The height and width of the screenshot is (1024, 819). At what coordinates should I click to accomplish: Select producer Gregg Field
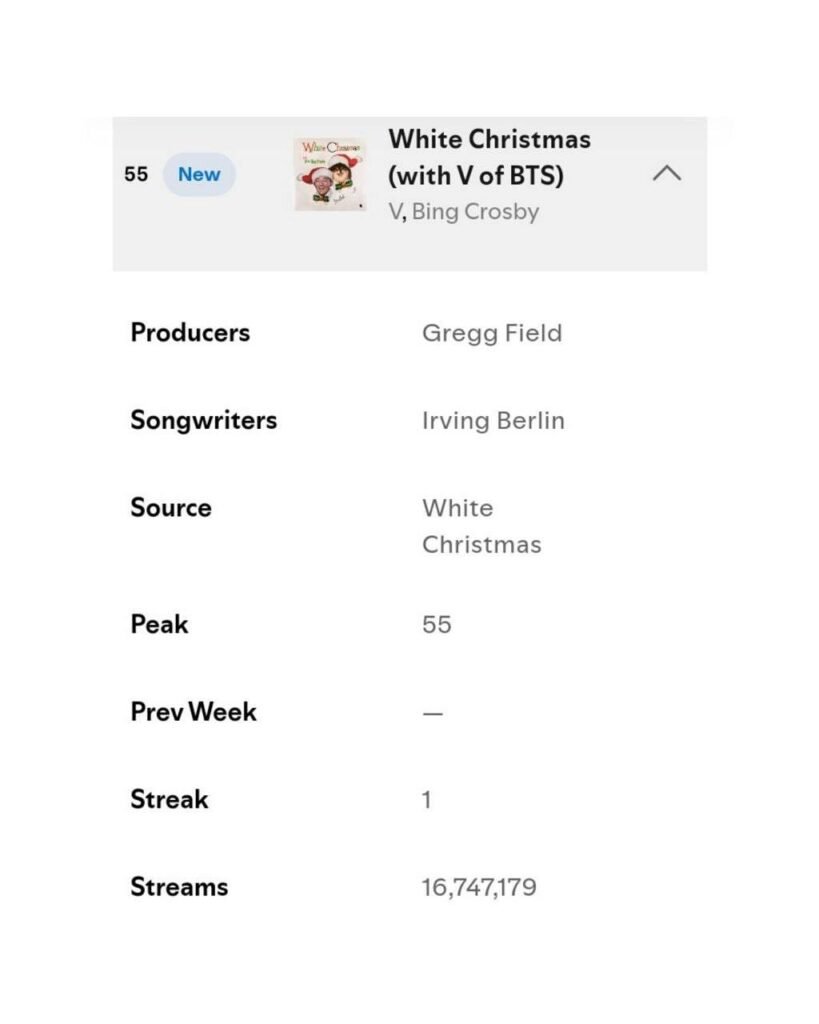(492, 333)
